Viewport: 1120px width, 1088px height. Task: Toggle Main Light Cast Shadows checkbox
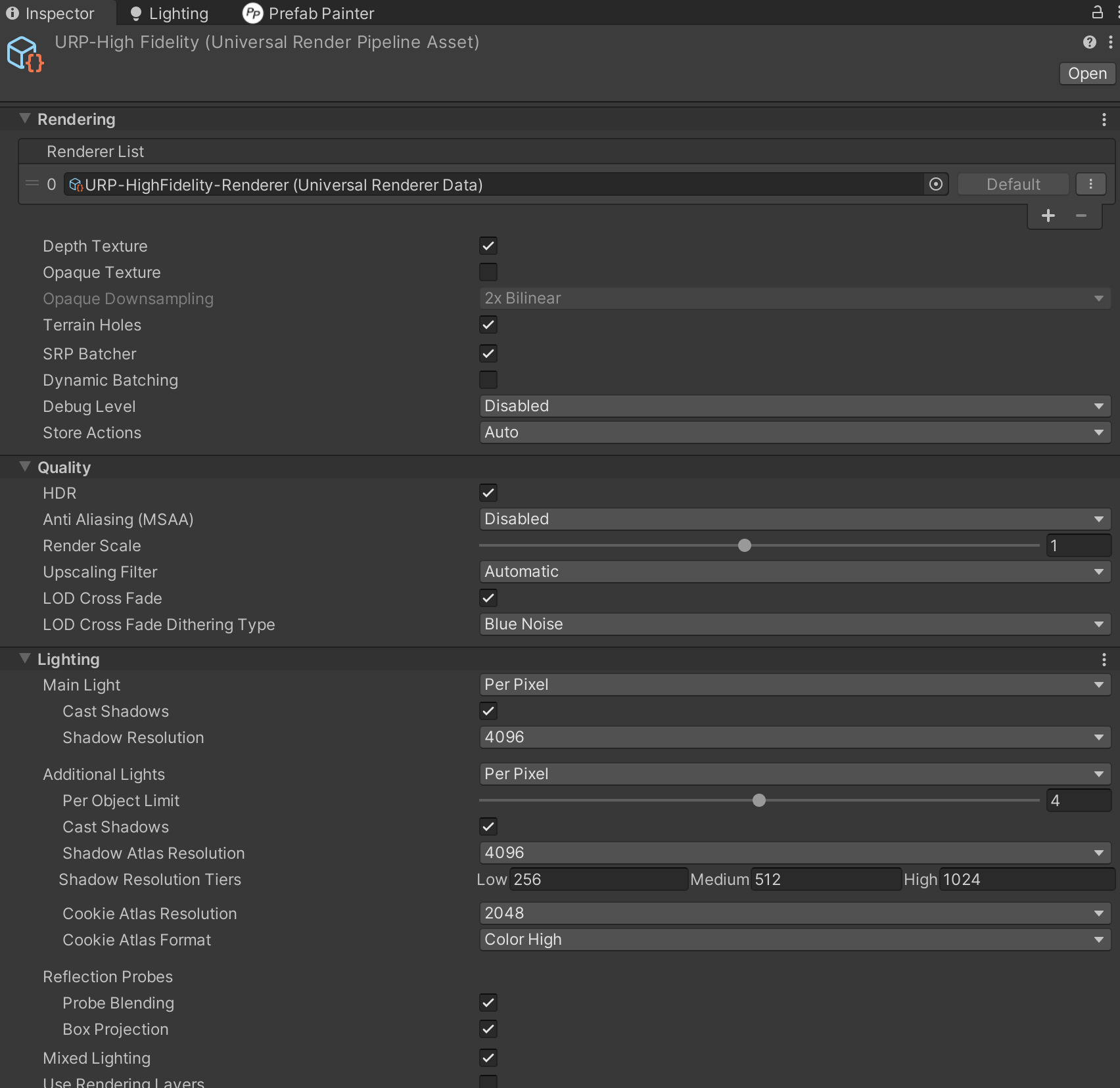tap(488, 711)
